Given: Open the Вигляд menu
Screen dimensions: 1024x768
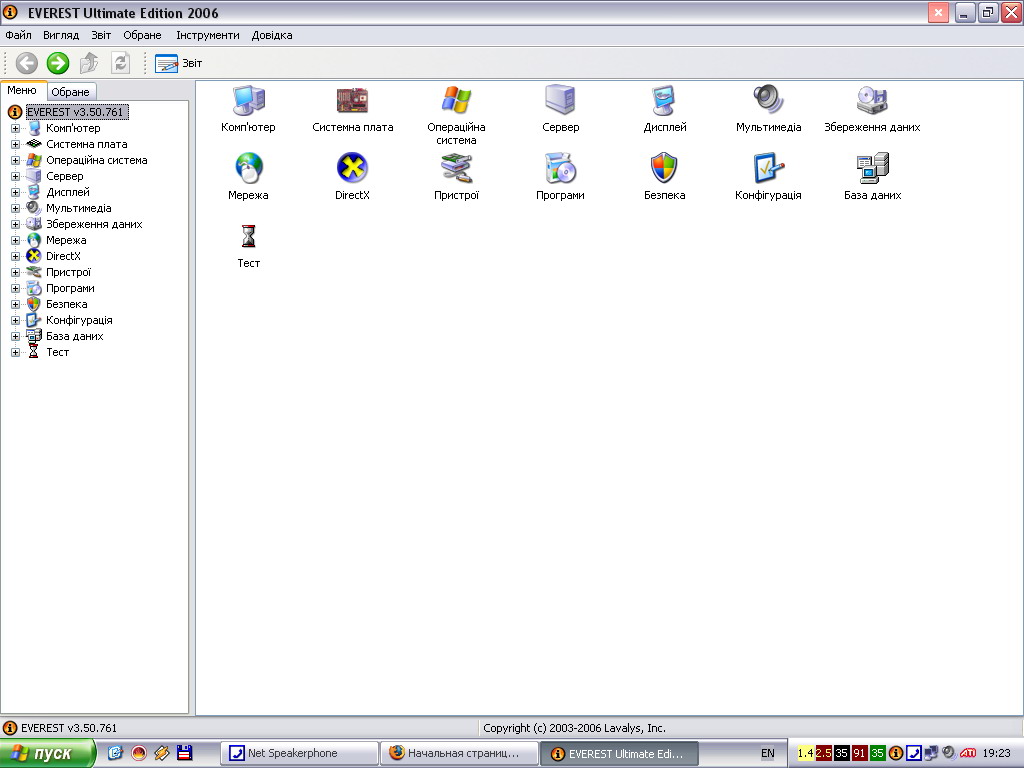Looking at the screenshot, I should tap(61, 35).
